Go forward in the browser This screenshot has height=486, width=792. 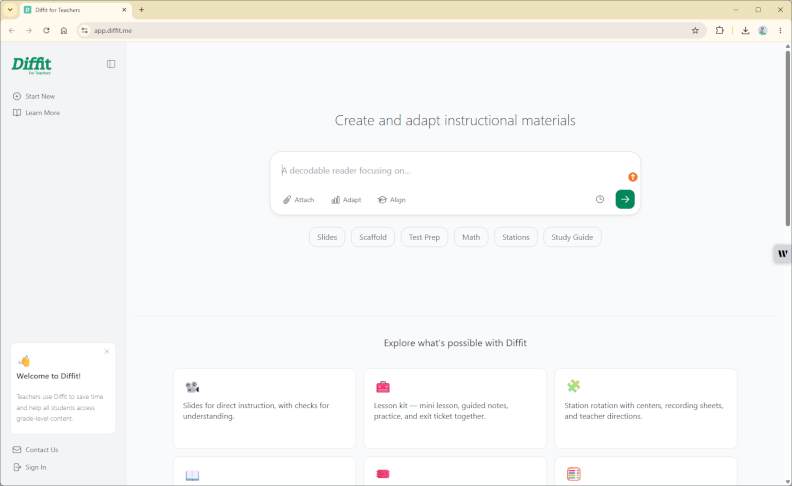[x=29, y=30]
